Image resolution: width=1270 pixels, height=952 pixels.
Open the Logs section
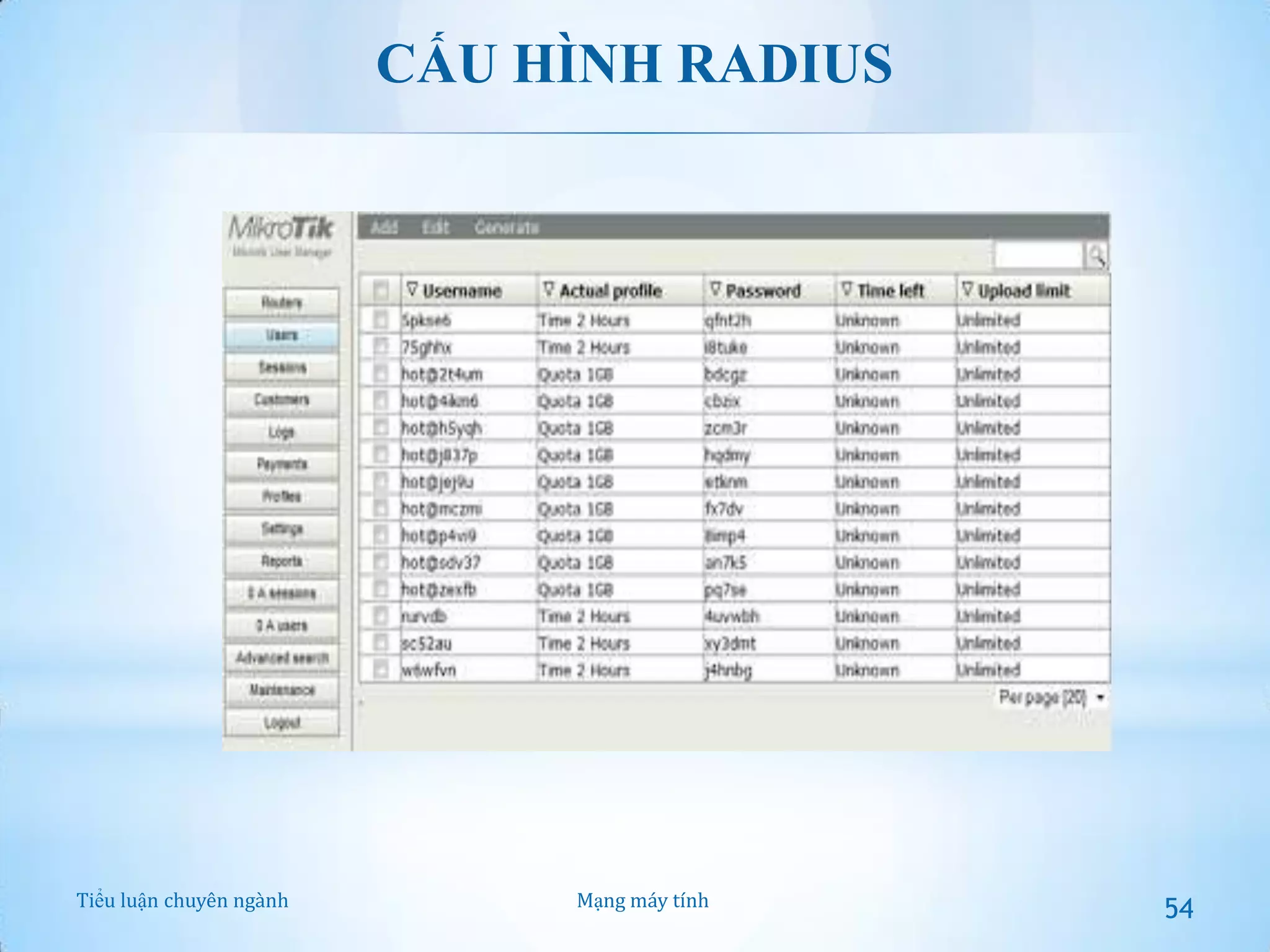pyautogui.click(x=282, y=432)
